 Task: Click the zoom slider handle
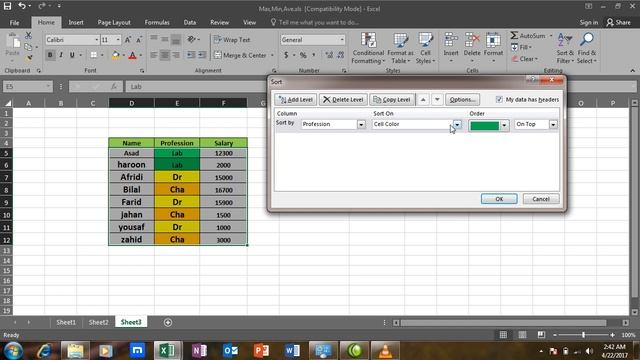pos(583,335)
